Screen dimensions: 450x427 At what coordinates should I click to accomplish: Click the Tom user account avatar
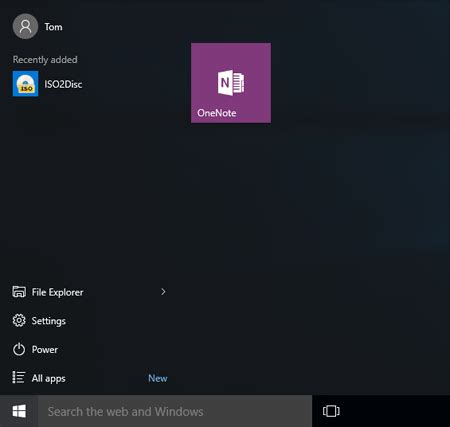click(x=25, y=26)
